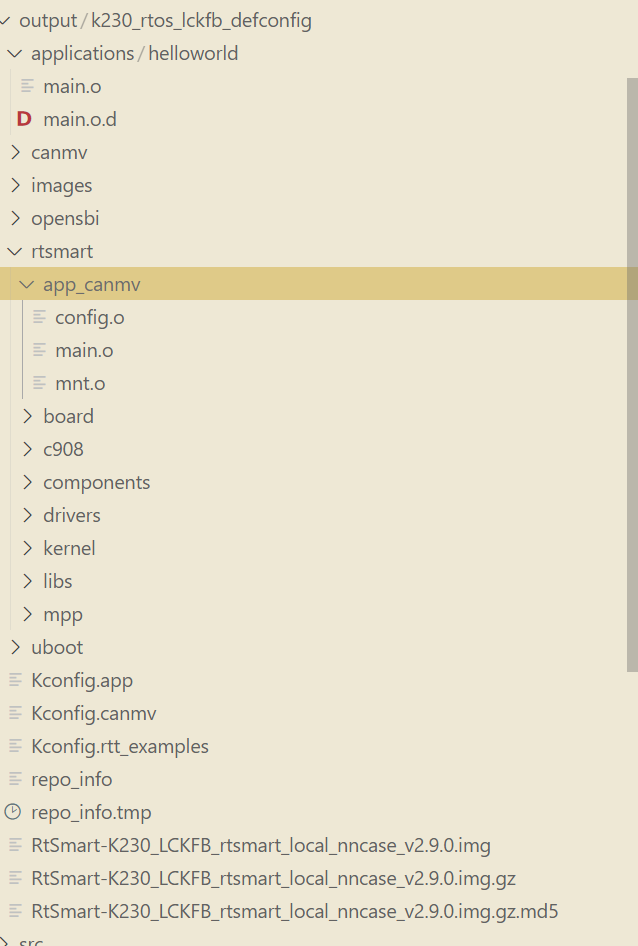Open main.o under app_canmv

click(x=84, y=351)
